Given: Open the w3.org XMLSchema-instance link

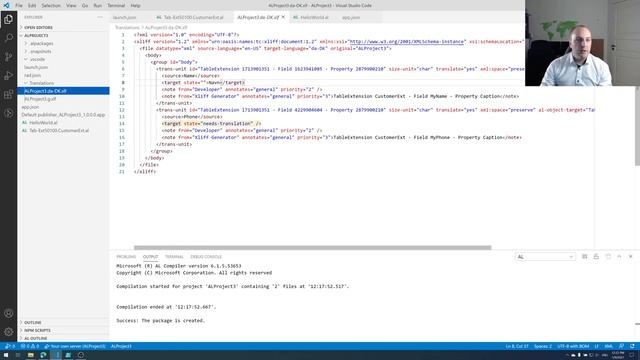Looking at the screenshot, I should click(x=407, y=42).
